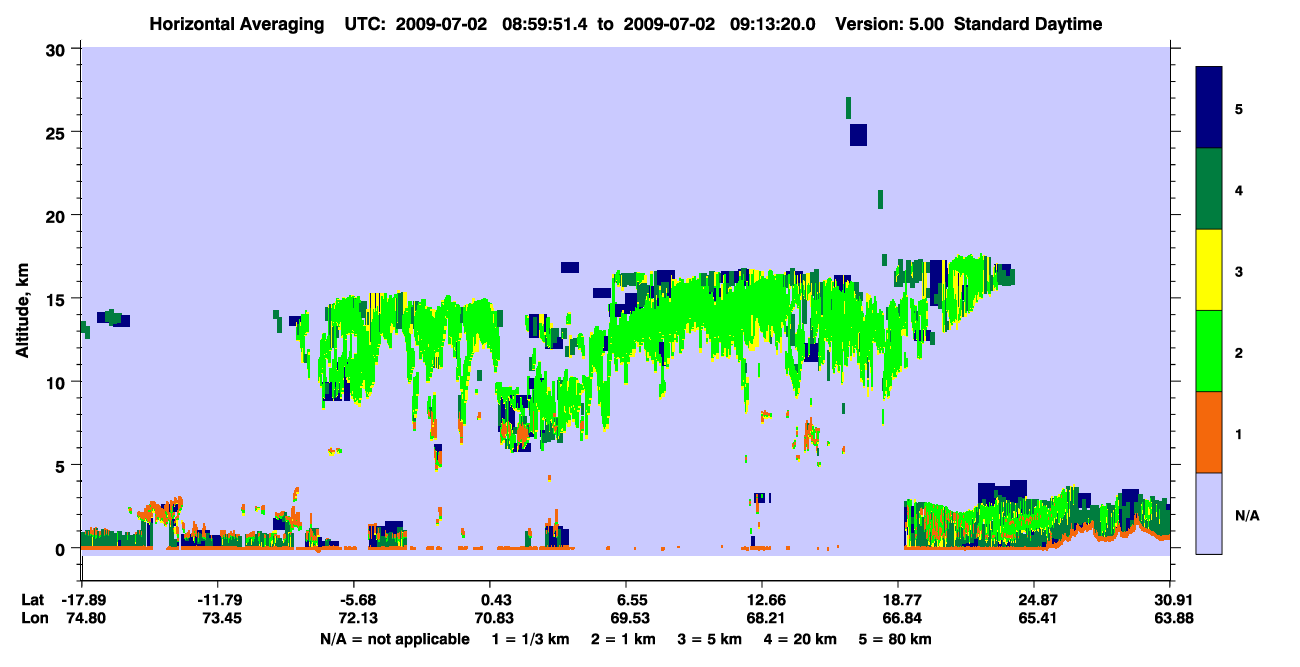Click the orange color bar segment labeled 1
The image size is (1300, 667).
click(x=1209, y=432)
